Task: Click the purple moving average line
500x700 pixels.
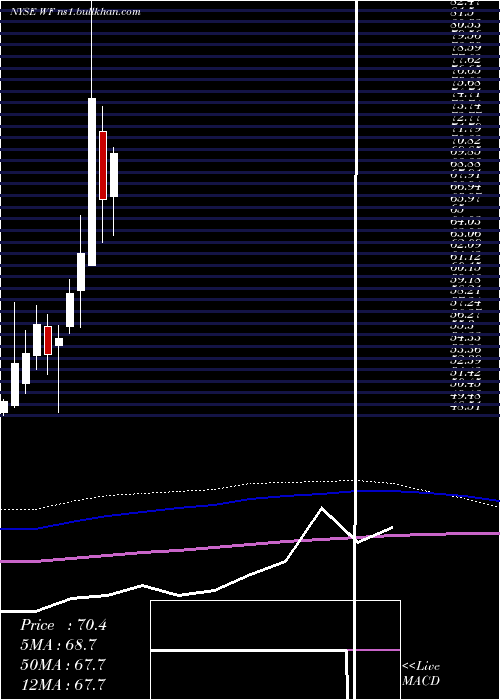Action: [x=250, y=545]
